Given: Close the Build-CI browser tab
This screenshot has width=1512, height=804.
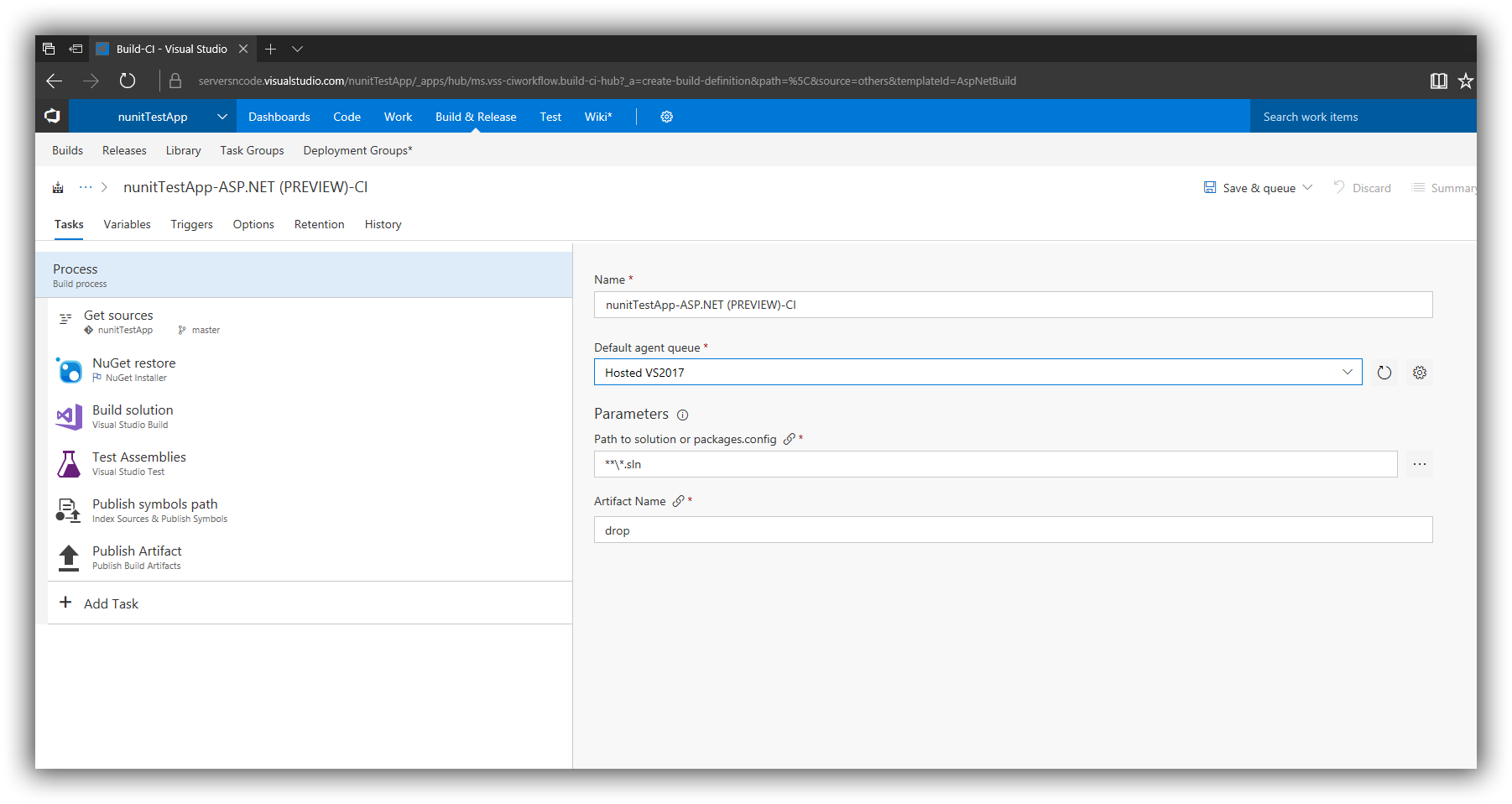Looking at the screenshot, I should coord(243,49).
